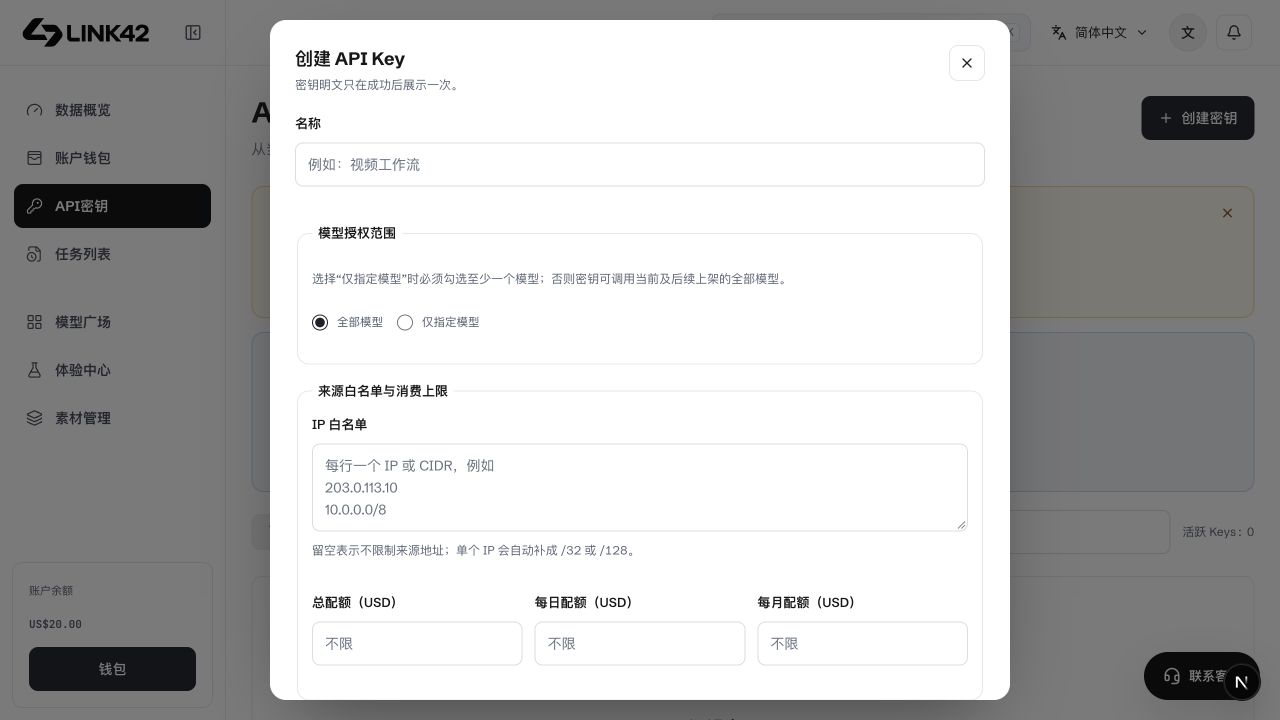Open API密钥 in sidebar
Image resolution: width=1280 pixels, height=720 pixels.
click(112, 206)
